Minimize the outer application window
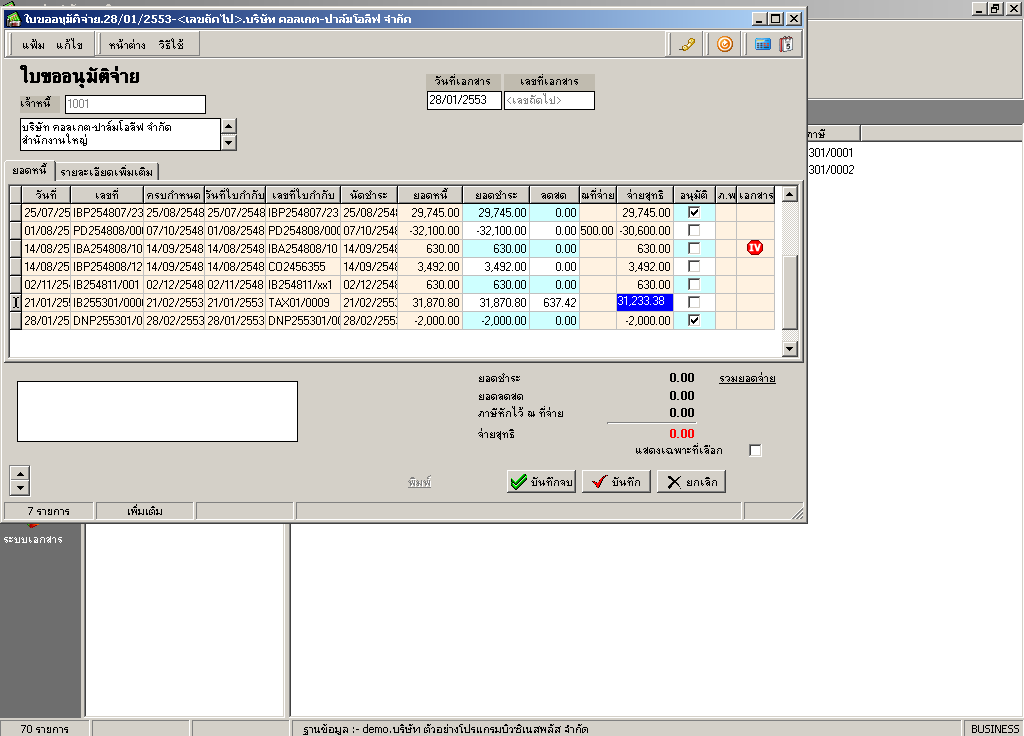1024x736 pixels. (x=980, y=8)
